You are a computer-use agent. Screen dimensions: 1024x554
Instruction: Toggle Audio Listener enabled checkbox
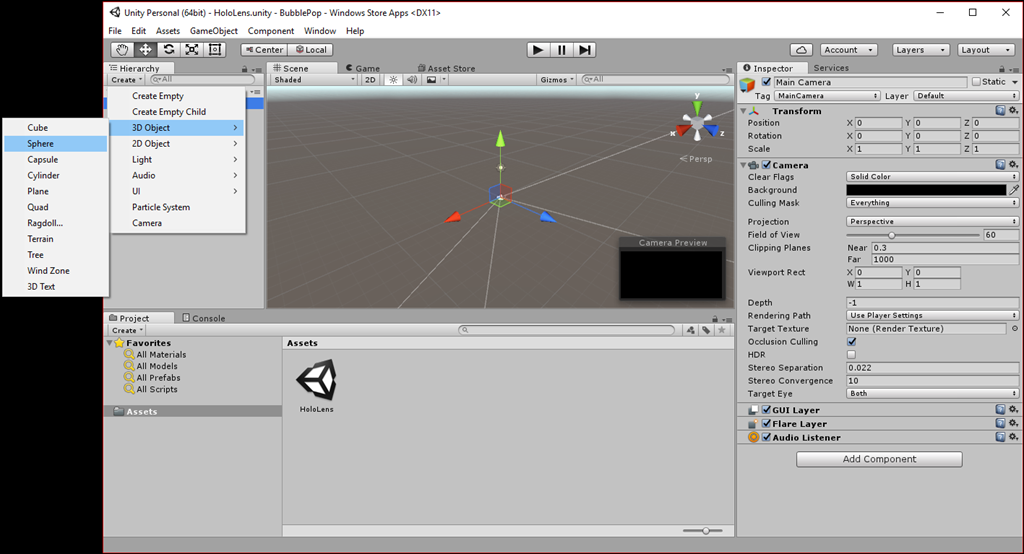tap(766, 437)
